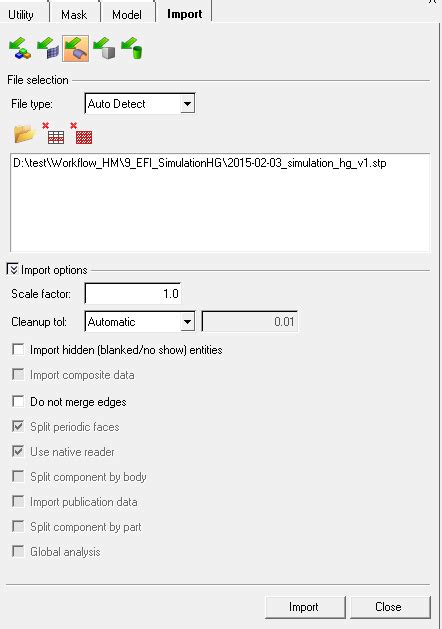Click the Close button
Viewport: 442px width, 629px height.
390,607
